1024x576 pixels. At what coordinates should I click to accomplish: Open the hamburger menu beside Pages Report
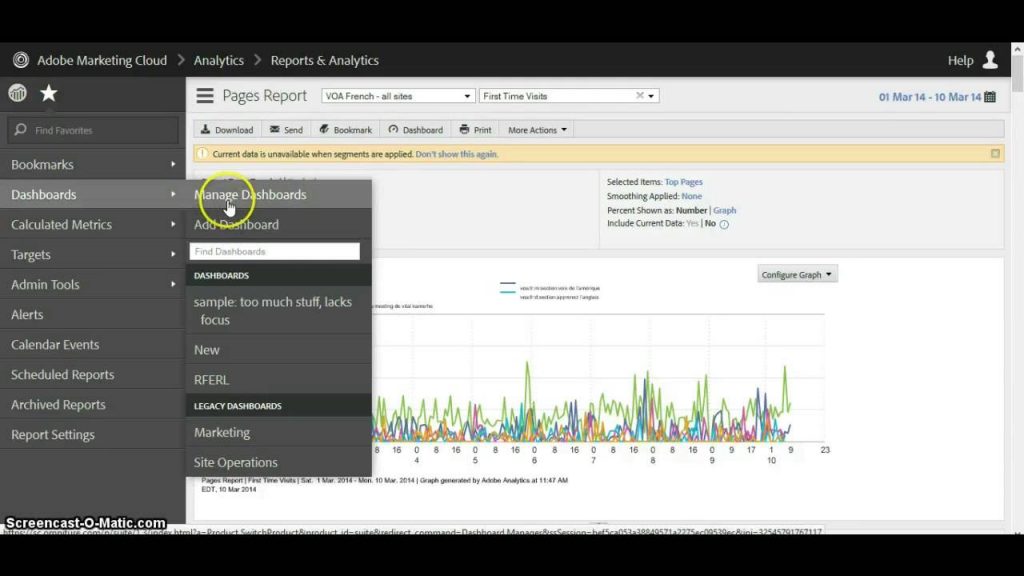204,94
